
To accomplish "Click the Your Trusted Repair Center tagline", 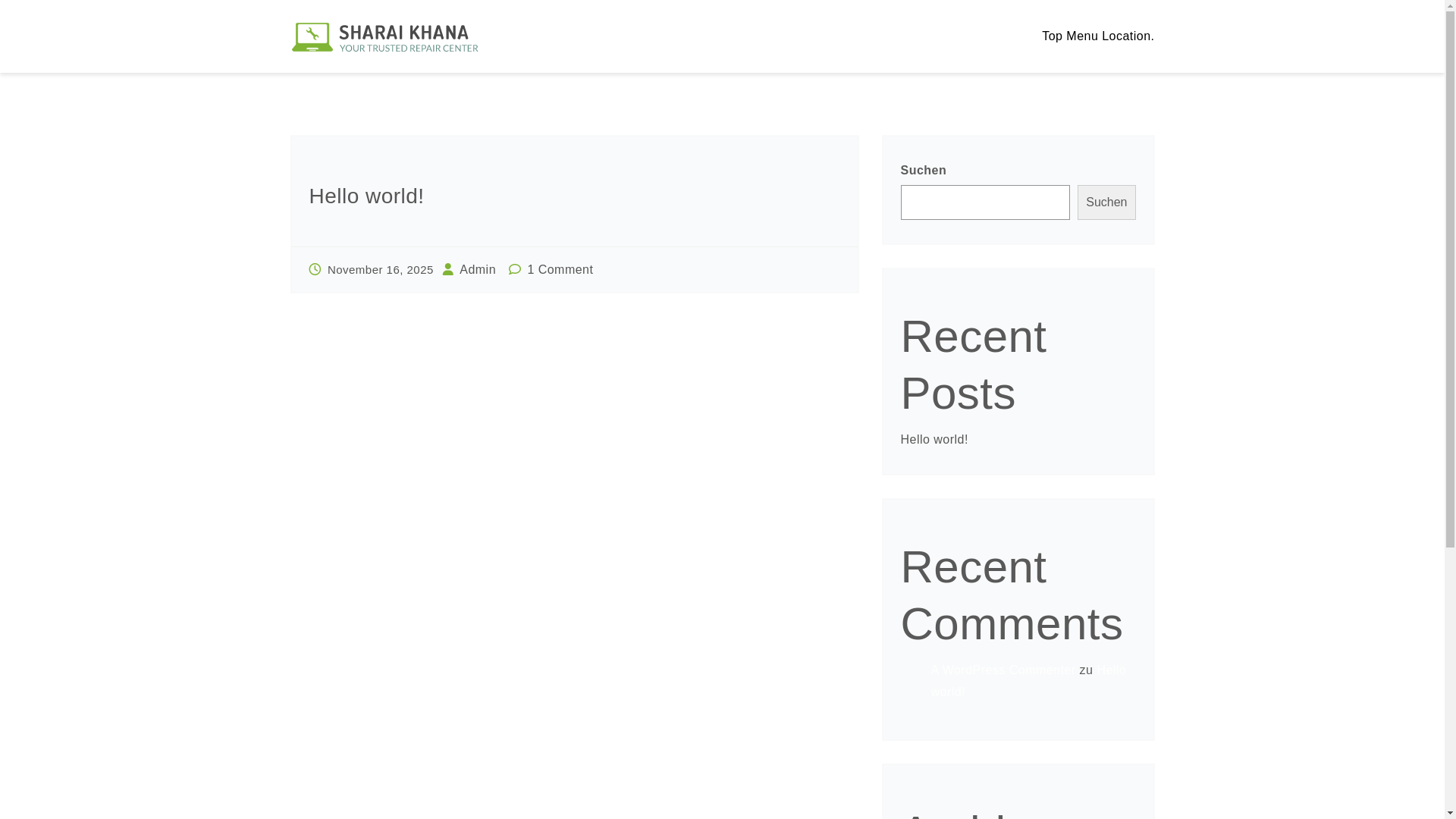I will (x=408, y=49).
